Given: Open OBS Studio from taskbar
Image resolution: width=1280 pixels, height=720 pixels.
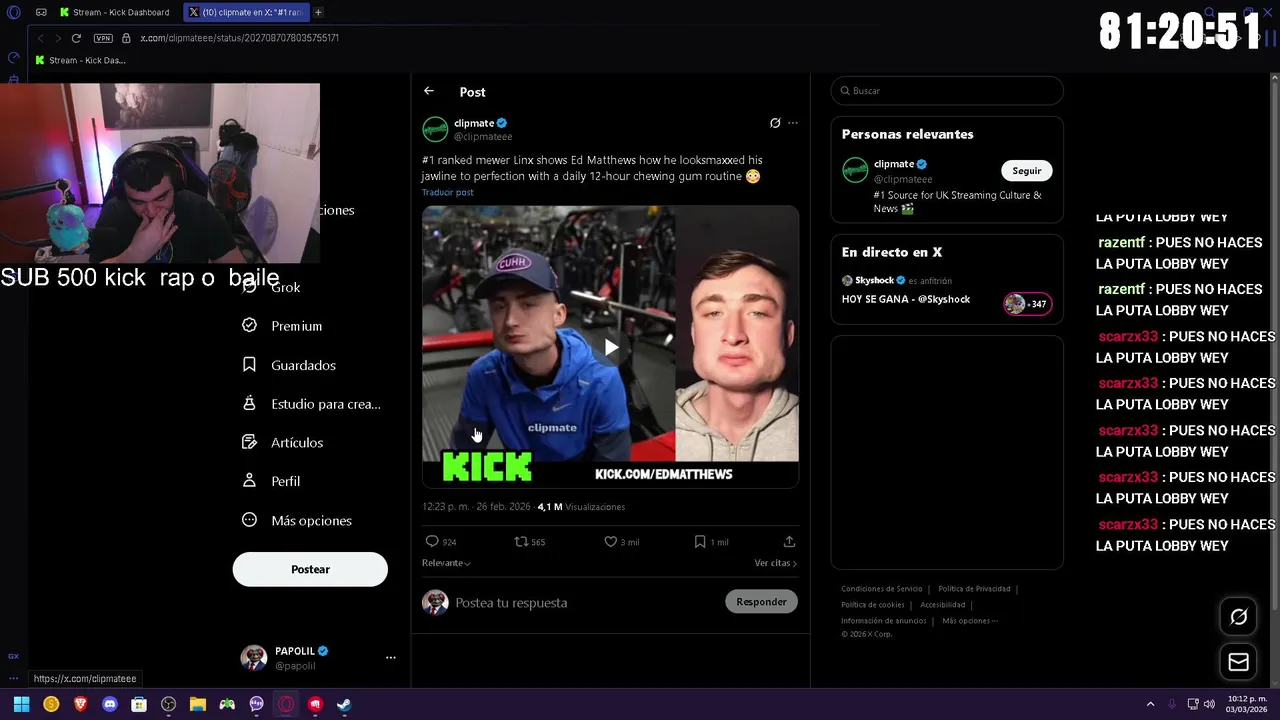Looking at the screenshot, I should (168, 704).
